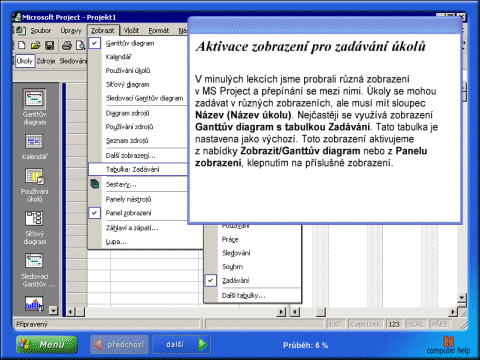Click the Microsoft Project title bar icon
Viewport: 480px width, 360px height.
(18, 17)
